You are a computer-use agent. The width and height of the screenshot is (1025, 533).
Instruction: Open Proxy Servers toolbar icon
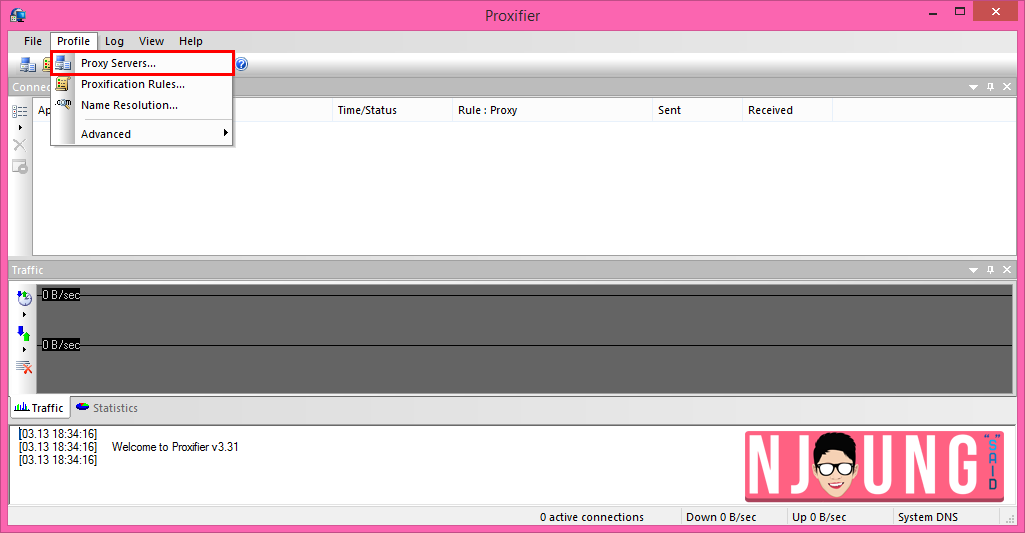click(x=27, y=64)
